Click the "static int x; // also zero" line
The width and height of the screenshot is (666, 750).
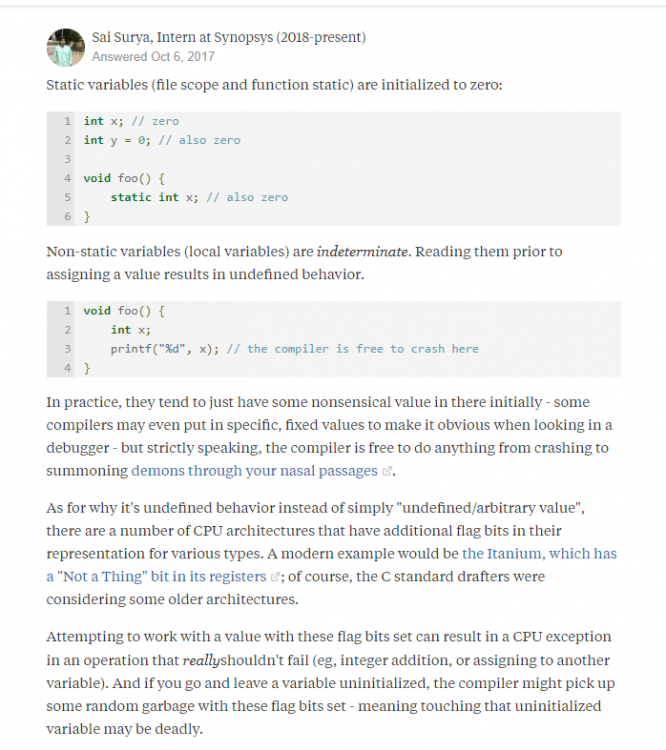point(199,197)
